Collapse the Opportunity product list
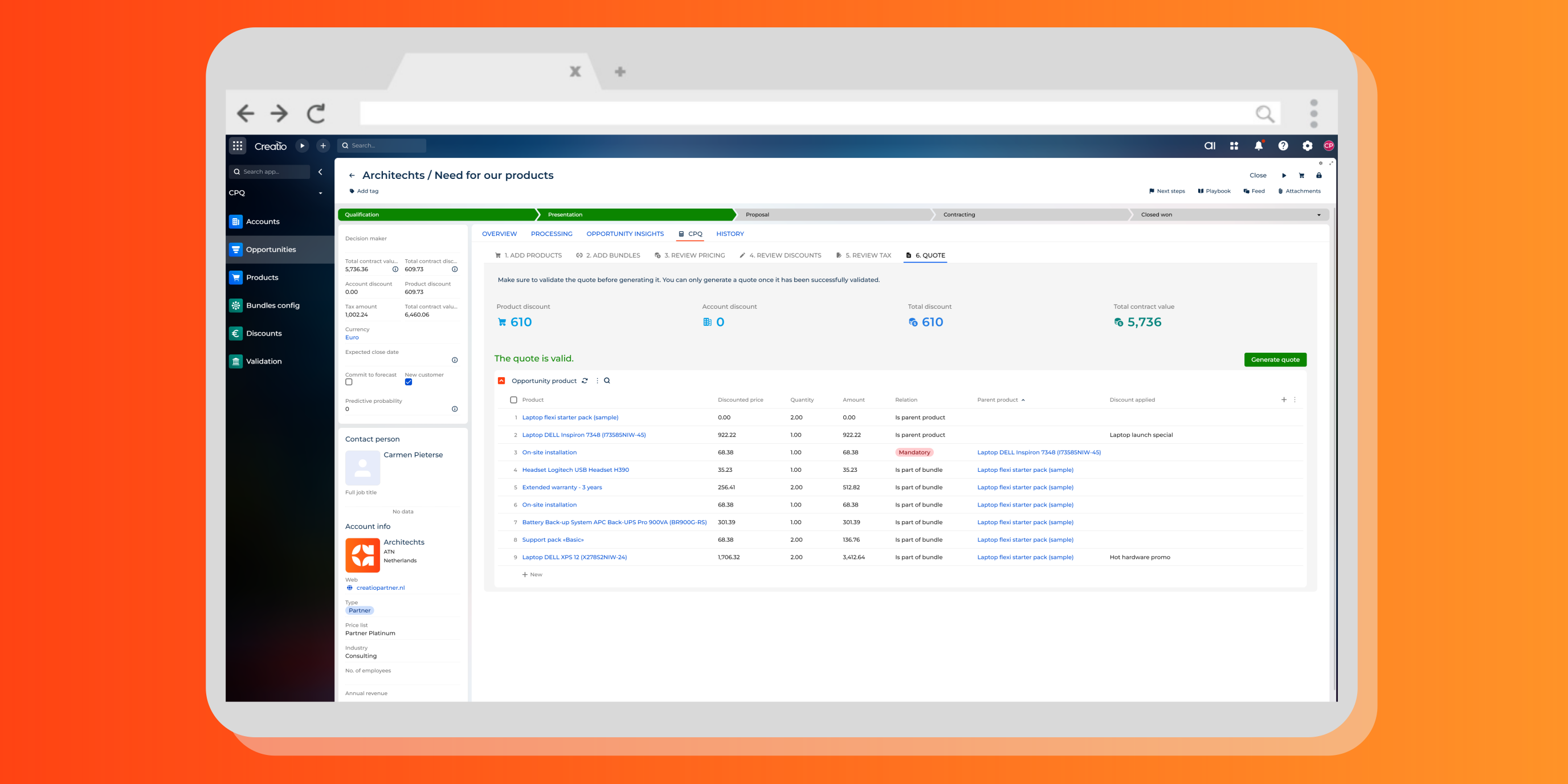Screen dimensions: 1568x784 [501, 381]
